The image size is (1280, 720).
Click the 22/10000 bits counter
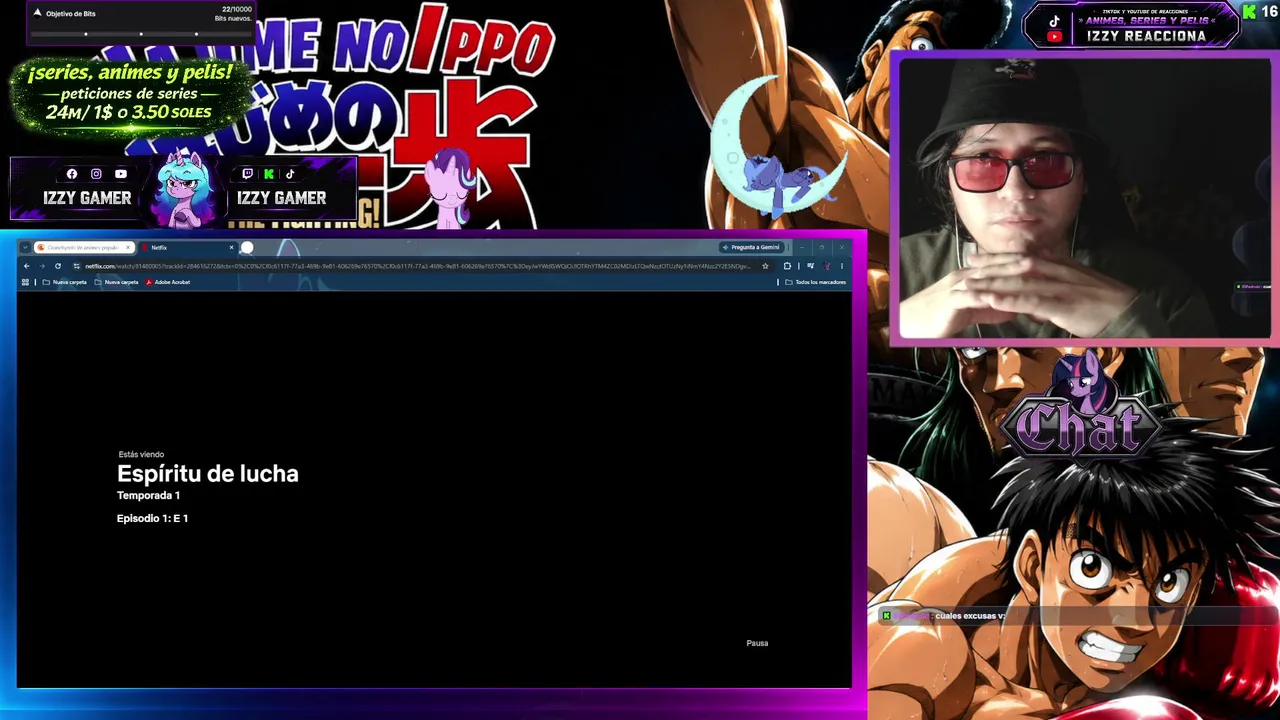[x=236, y=9]
